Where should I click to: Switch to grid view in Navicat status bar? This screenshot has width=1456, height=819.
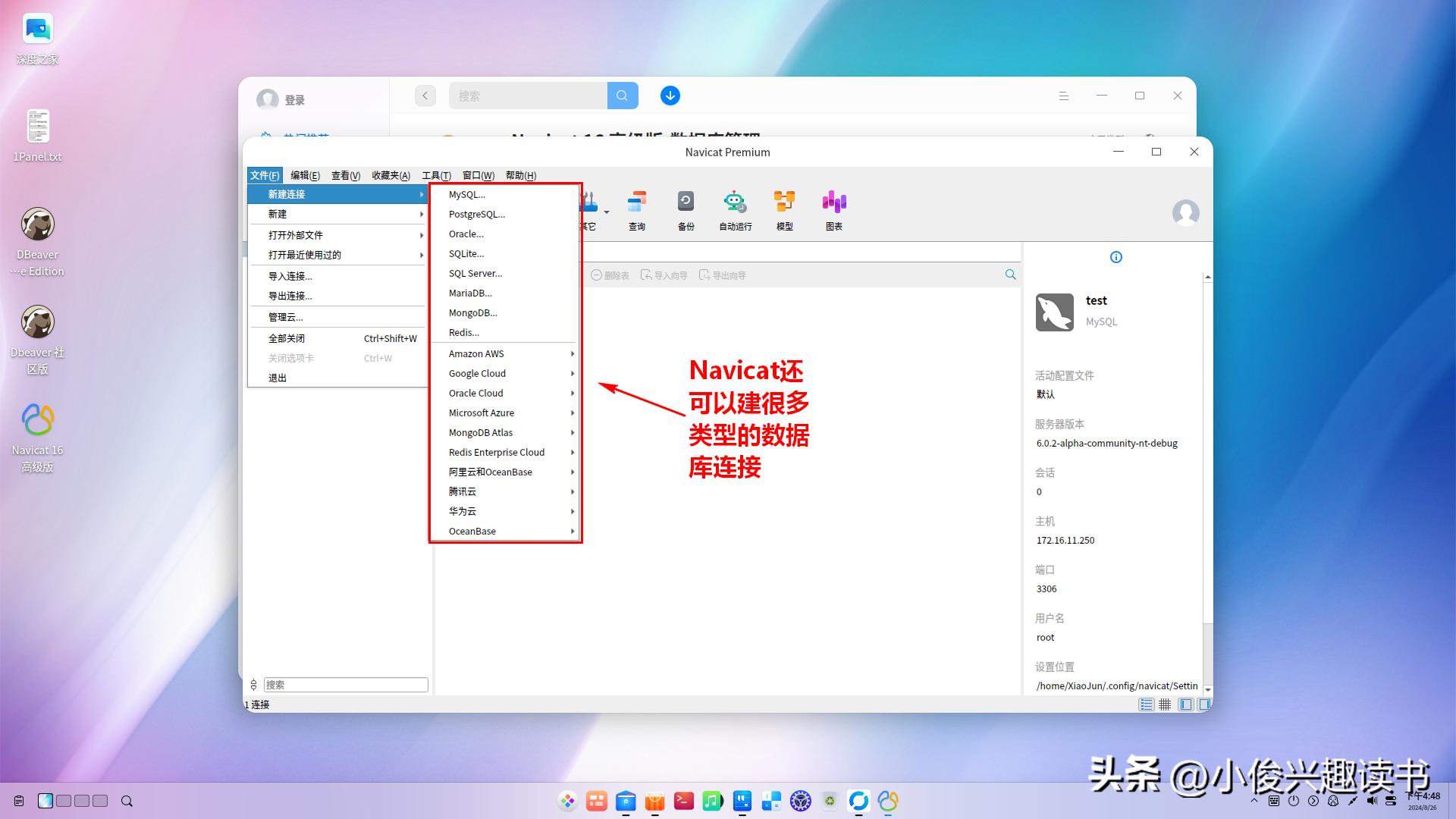click(1165, 704)
